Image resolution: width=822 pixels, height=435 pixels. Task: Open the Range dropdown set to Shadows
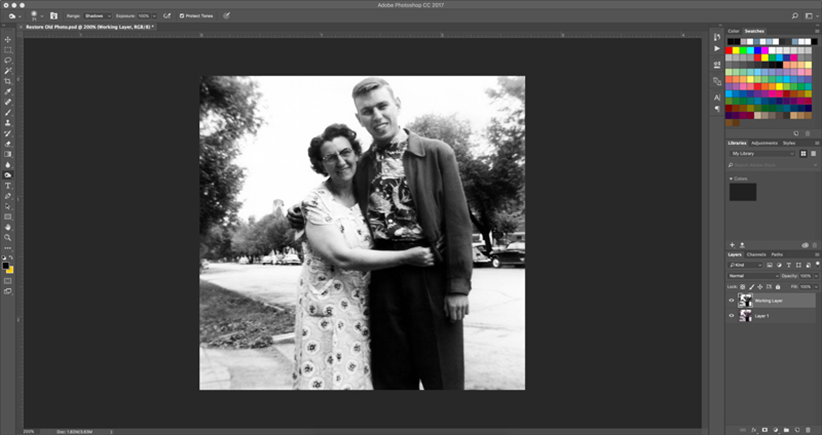(x=98, y=16)
